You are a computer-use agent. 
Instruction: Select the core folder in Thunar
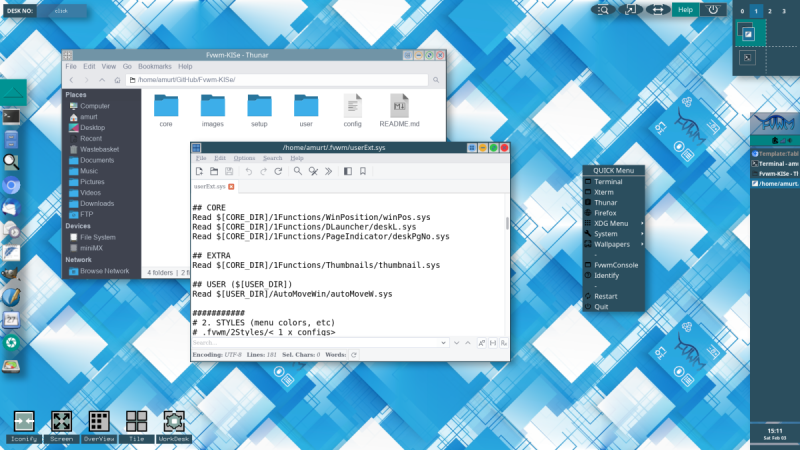coord(166,111)
